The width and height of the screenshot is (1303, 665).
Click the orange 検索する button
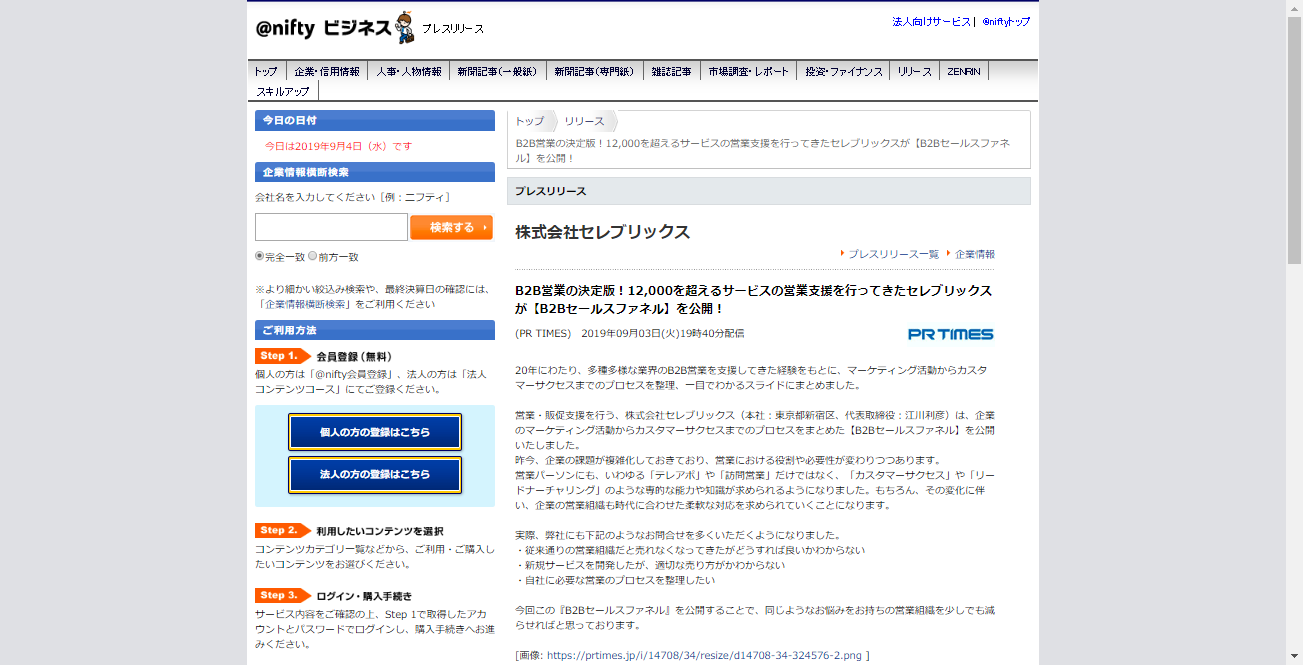click(x=451, y=227)
